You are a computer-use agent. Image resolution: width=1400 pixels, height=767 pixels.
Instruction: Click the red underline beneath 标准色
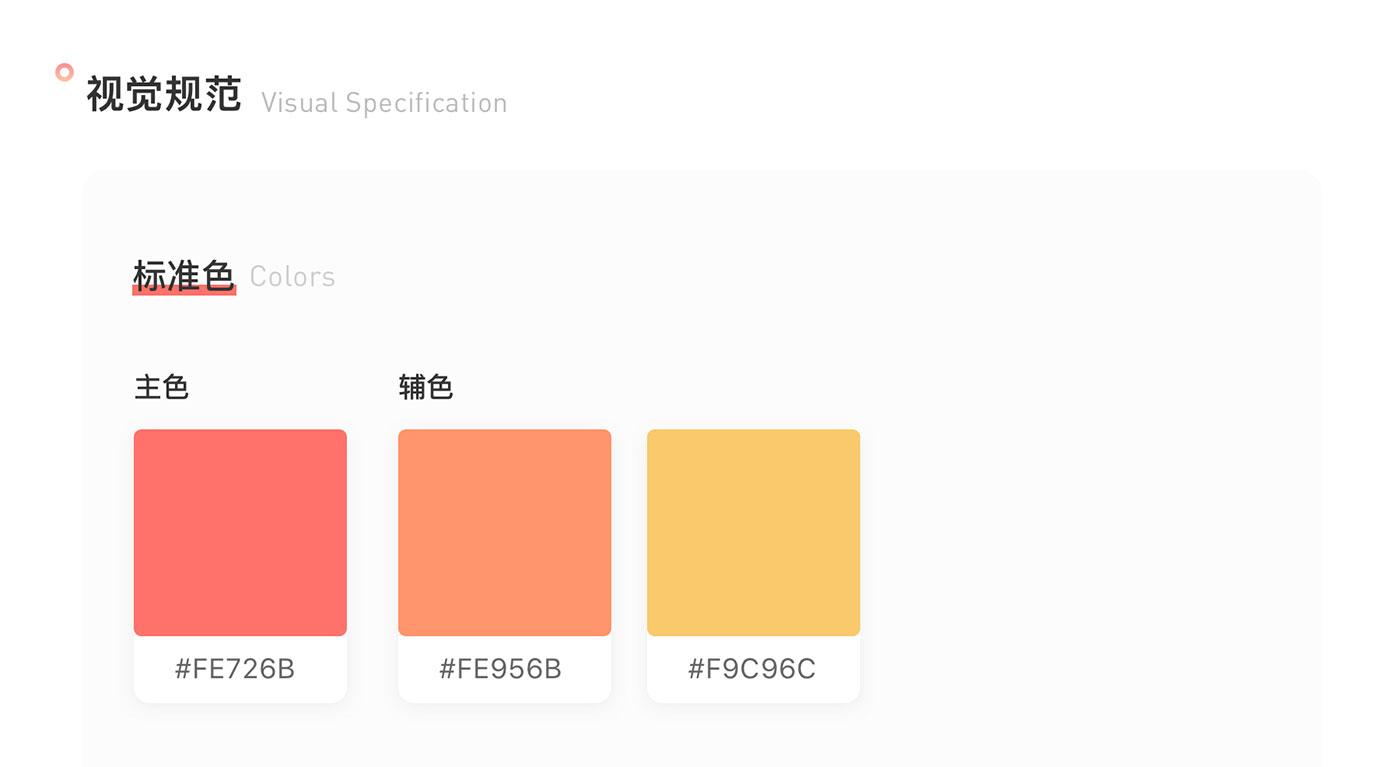(184, 292)
